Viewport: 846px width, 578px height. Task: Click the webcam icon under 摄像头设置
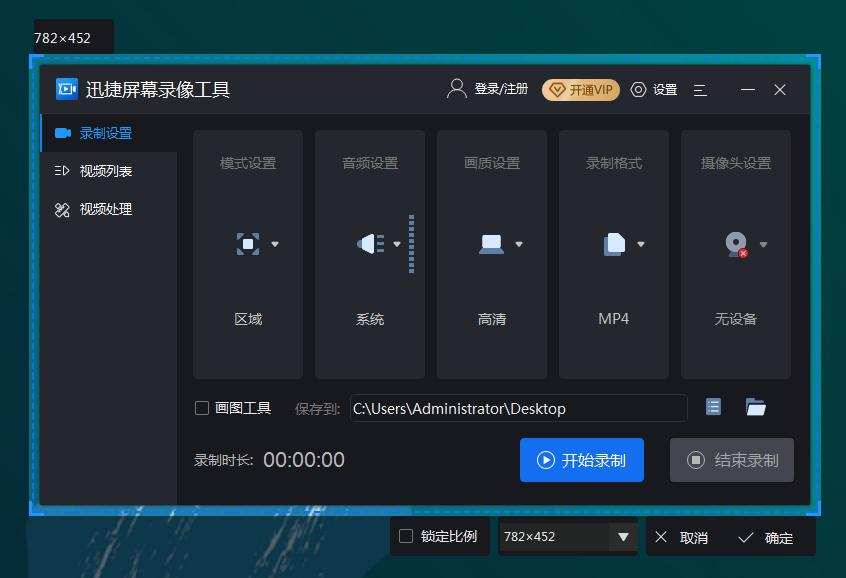point(737,244)
